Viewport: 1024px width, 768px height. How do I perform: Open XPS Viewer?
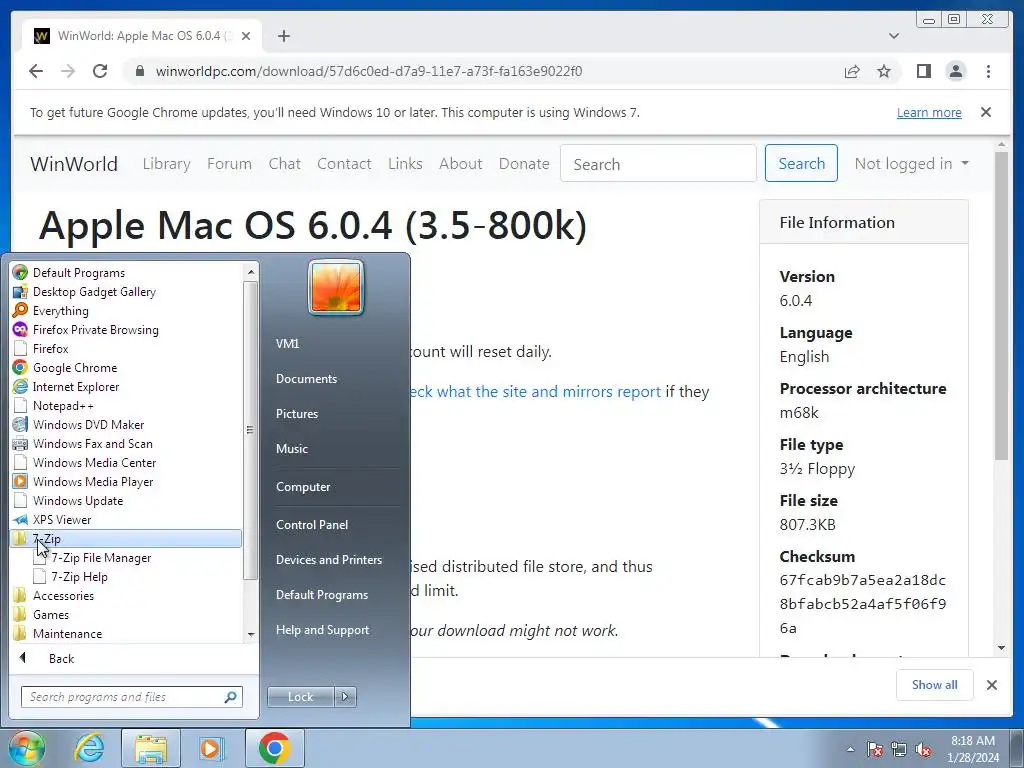click(61, 519)
